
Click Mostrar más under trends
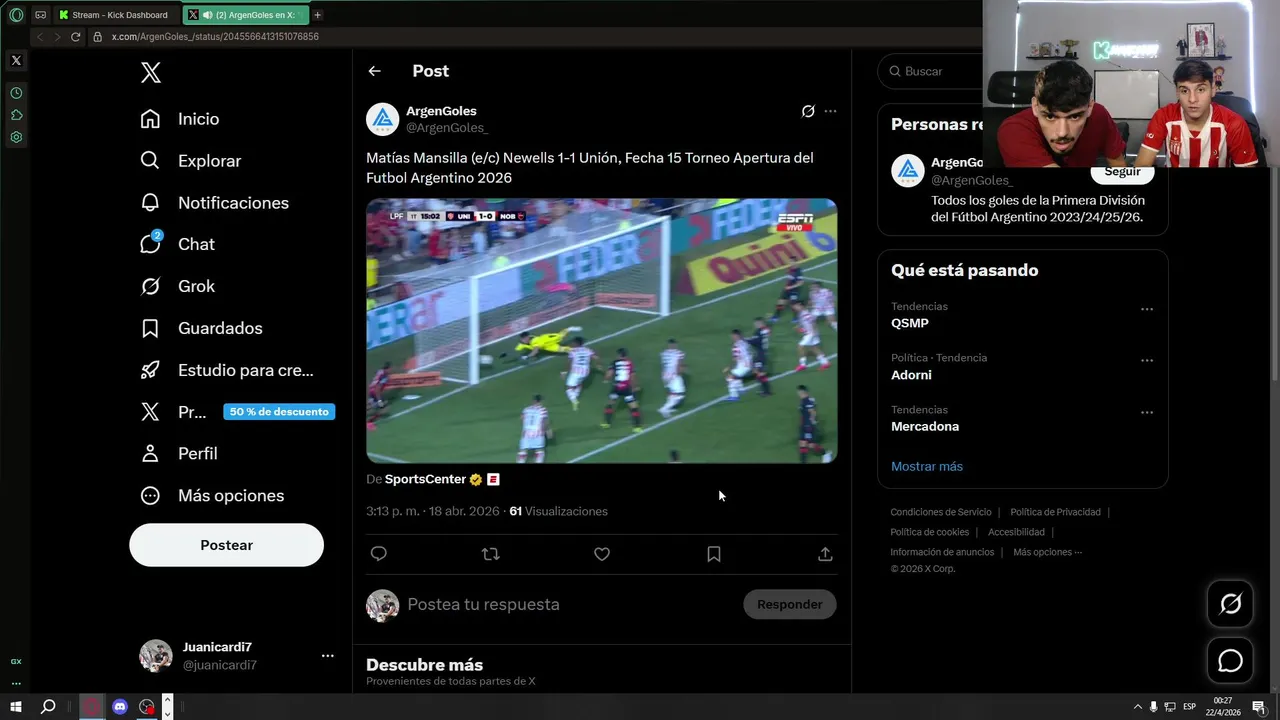point(927,466)
